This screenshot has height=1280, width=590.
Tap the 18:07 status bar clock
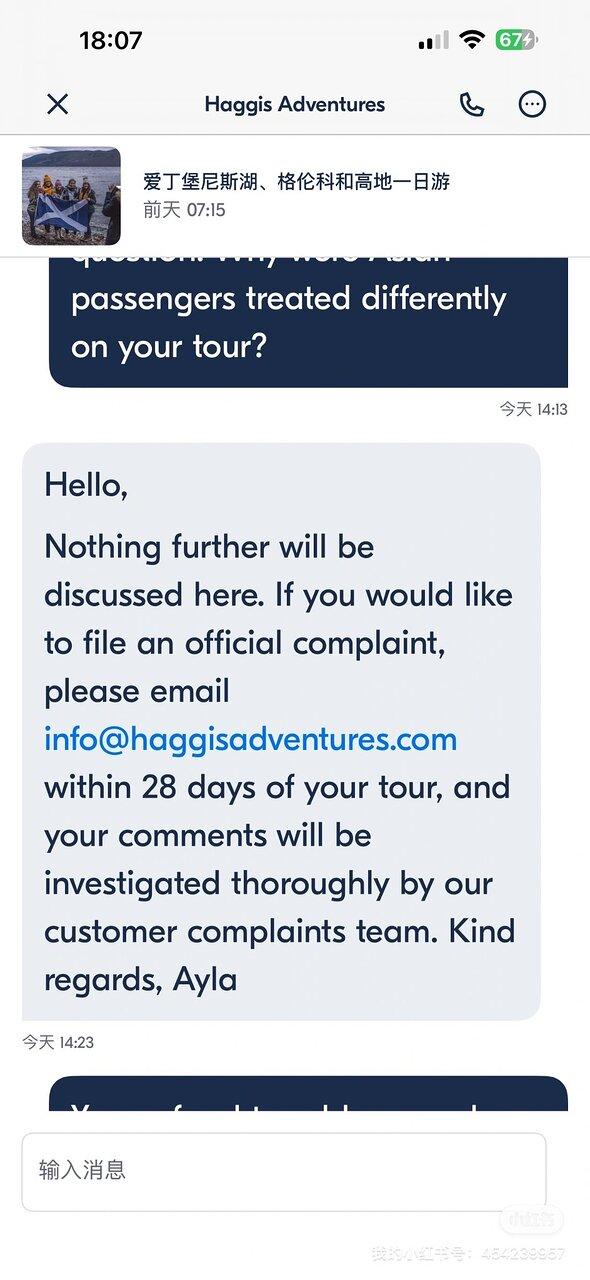pos(111,41)
